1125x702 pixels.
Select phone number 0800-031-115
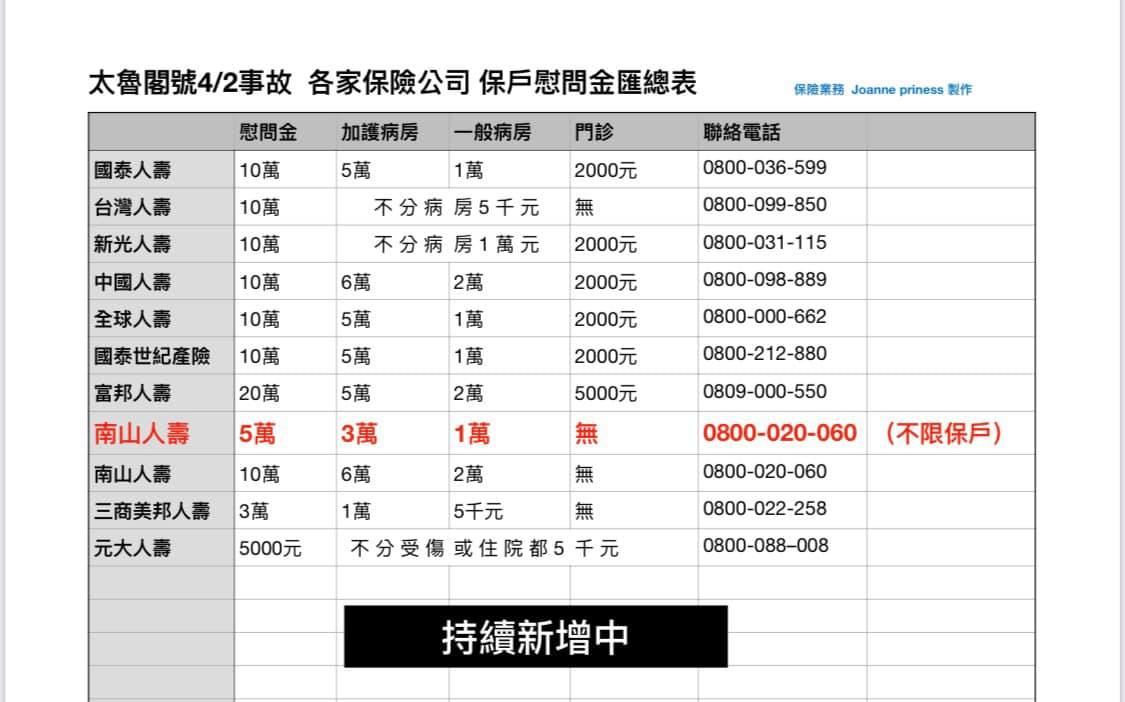(x=765, y=242)
